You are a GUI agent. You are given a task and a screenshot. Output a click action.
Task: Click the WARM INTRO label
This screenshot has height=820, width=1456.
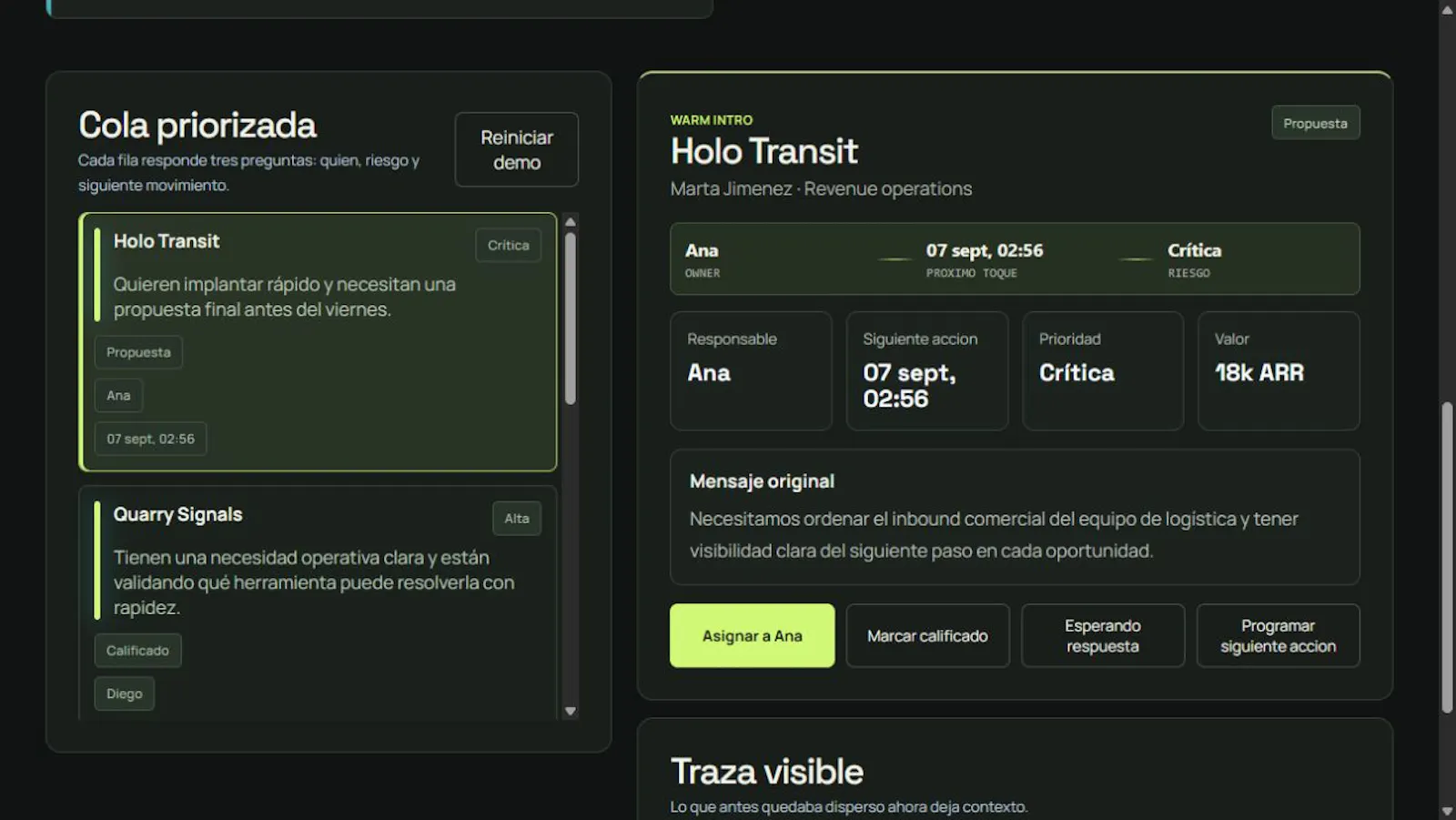[712, 120]
